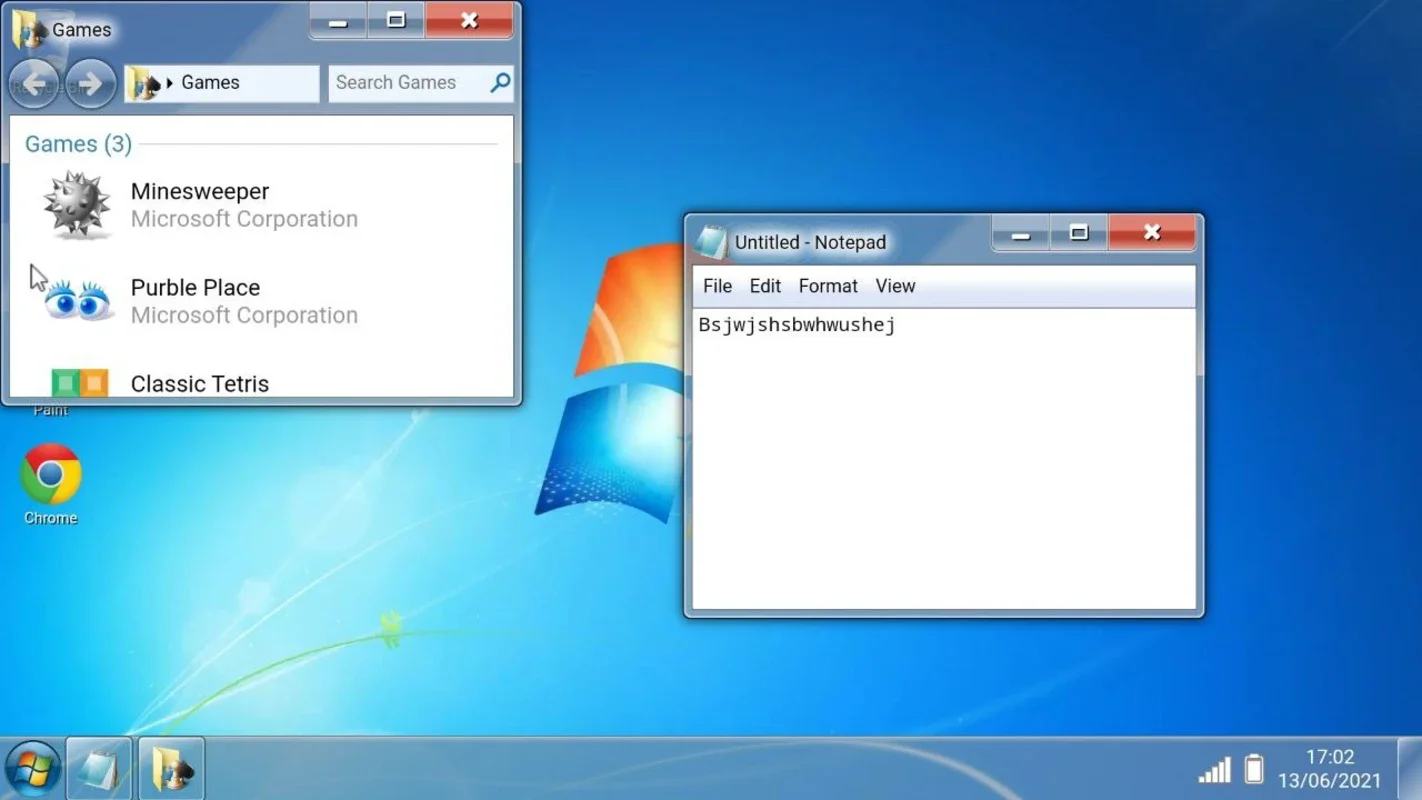Select the Classic Tetris title text

click(200, 383)
